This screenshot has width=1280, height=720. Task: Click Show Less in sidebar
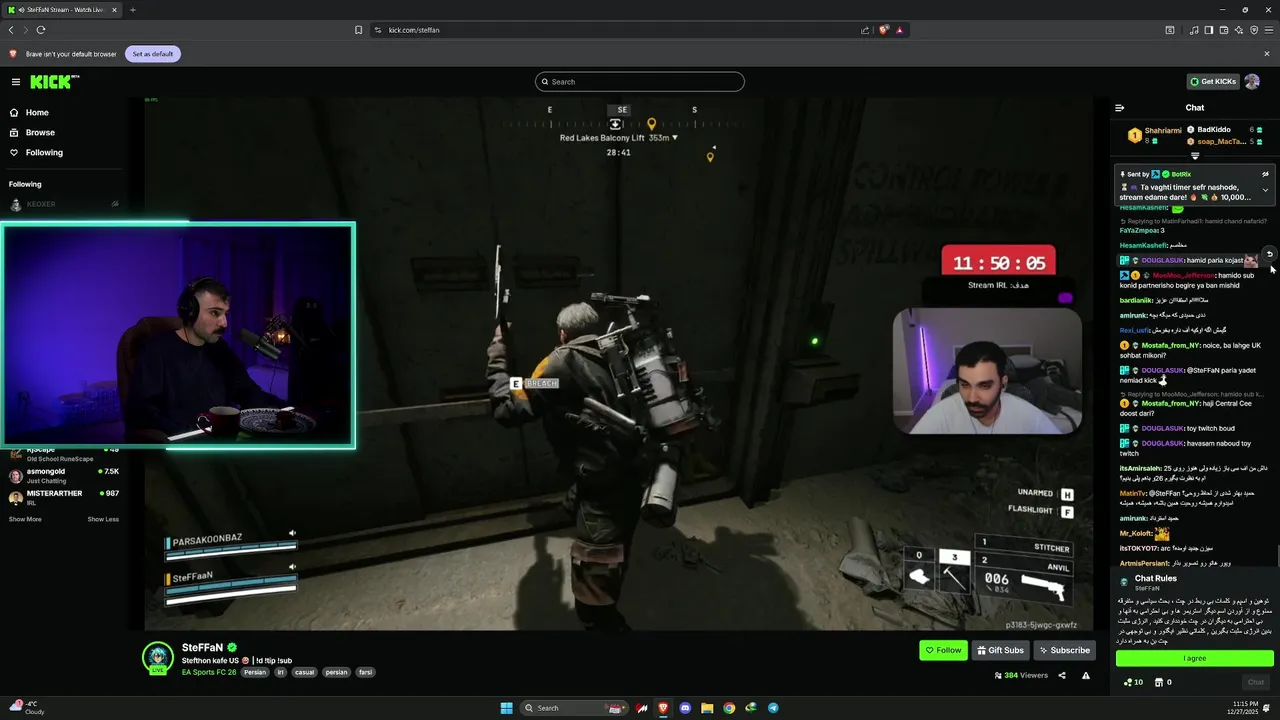103,519
